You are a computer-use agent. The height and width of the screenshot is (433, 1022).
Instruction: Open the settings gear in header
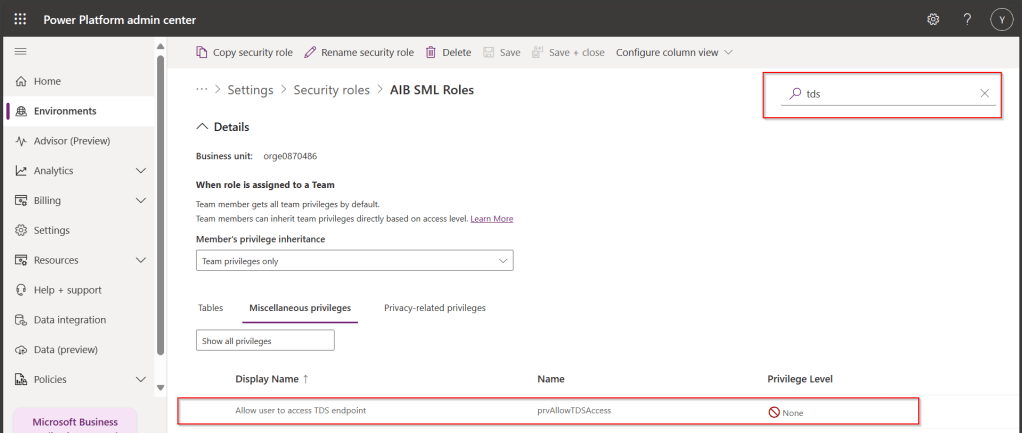(933, 19)
